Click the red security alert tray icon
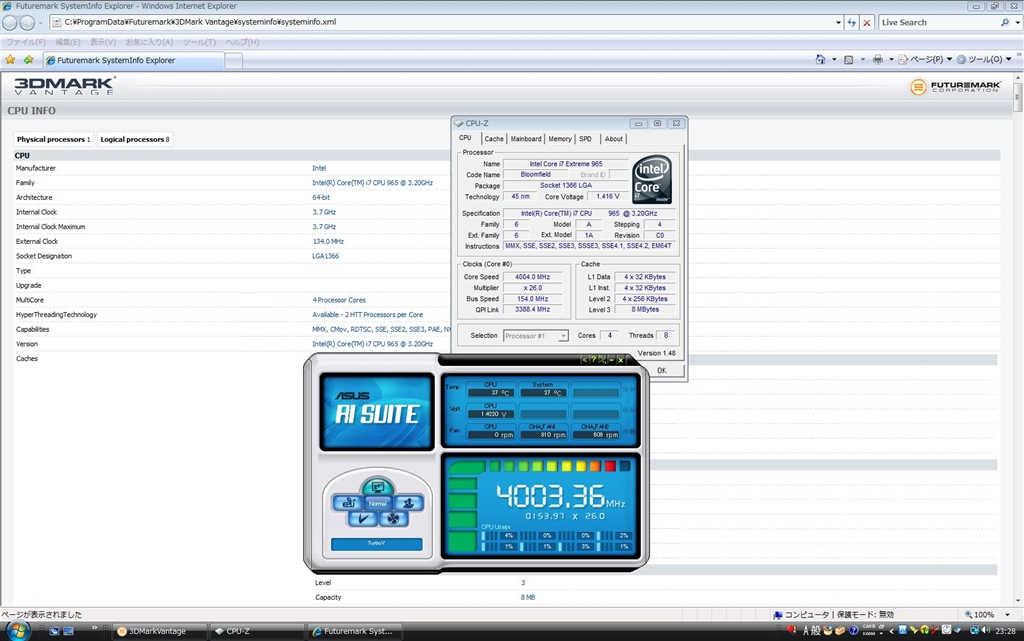This screenshot has height=641, width=1024. coord(792,630)
